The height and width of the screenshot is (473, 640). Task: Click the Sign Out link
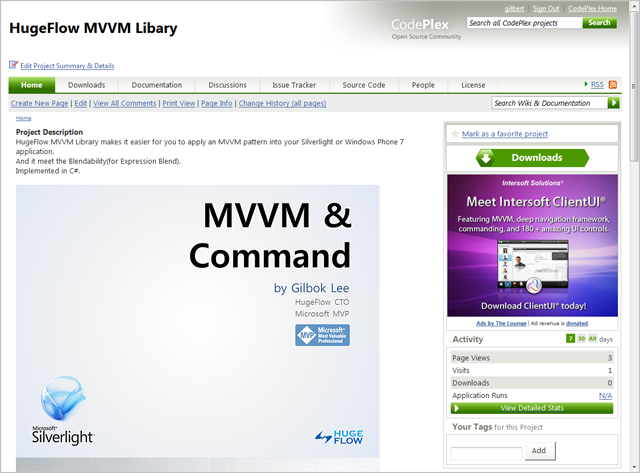click(x=546, y=9)
